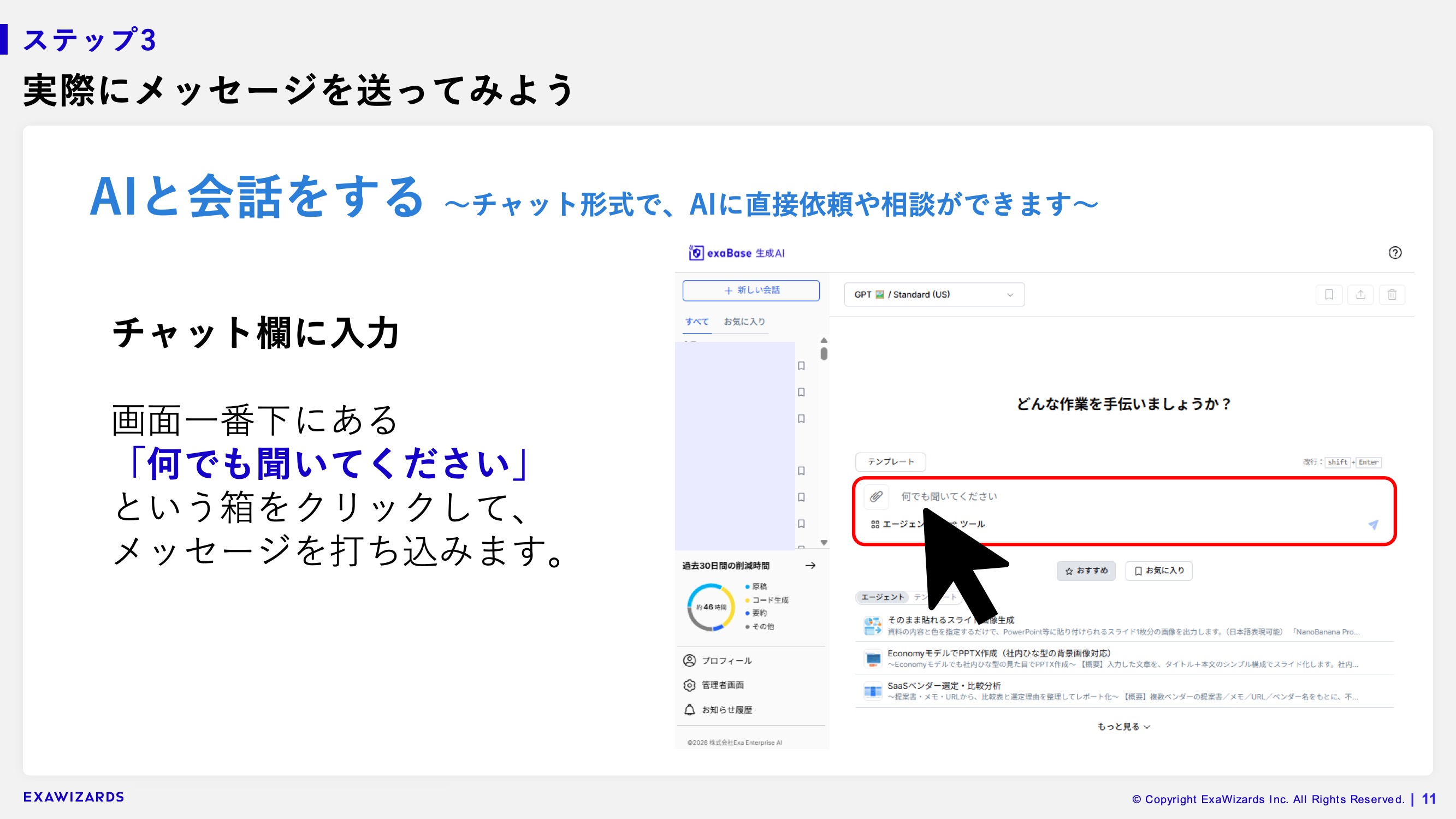Switch to the すべて conversations tab
This screenshot has height=819, width=1456.
coord(696,321)
